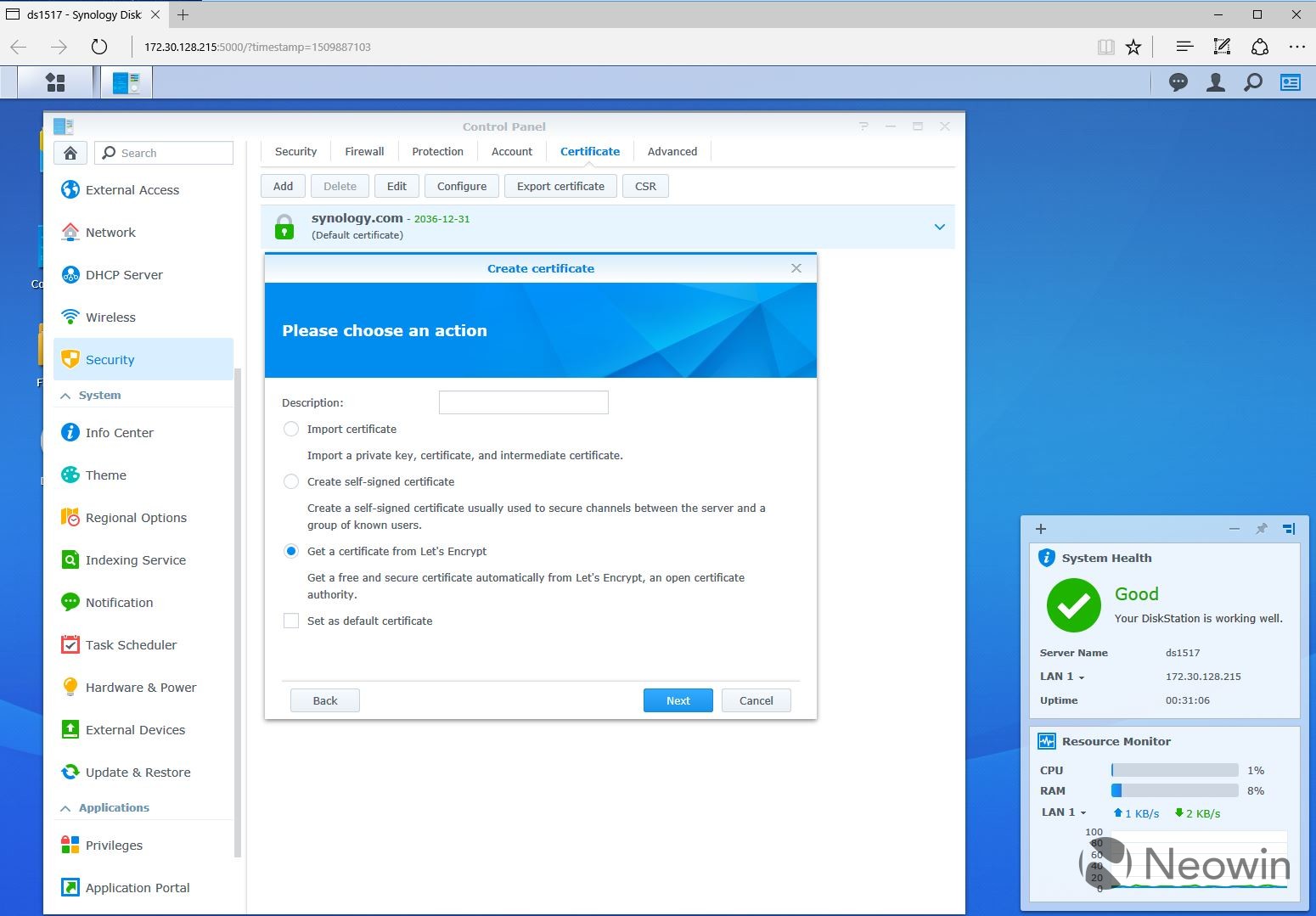This screenshot has width=1316, height=916.
Task: Click the Edit button
Action: (396, 186)
